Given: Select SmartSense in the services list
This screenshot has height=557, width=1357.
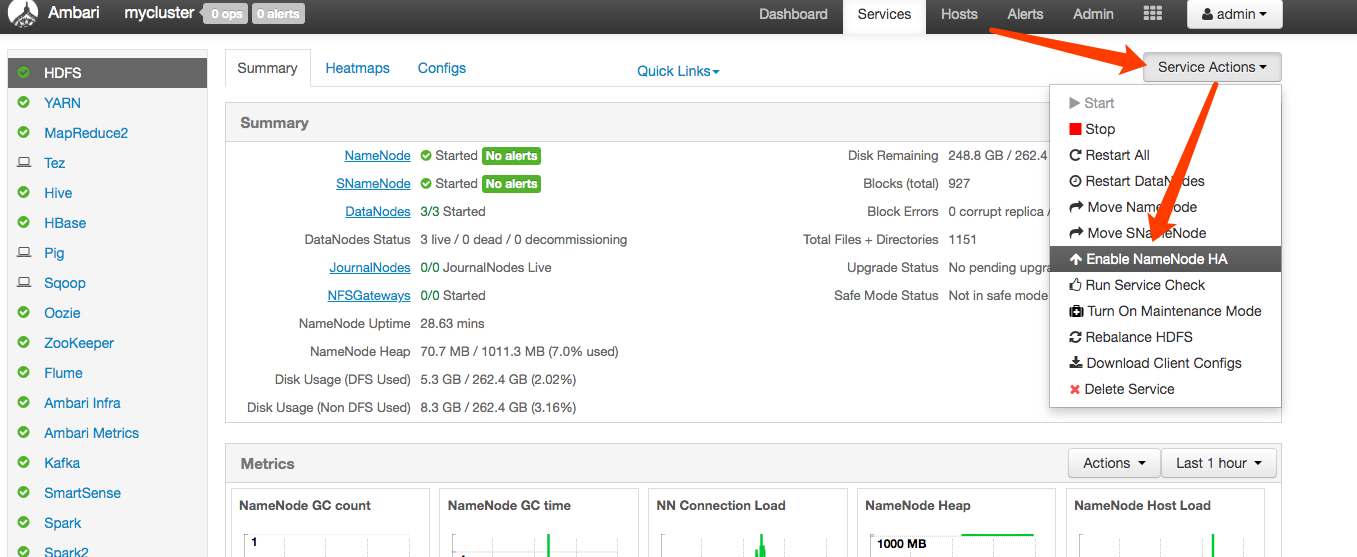Looking at the screenshot, I should 82,493.
